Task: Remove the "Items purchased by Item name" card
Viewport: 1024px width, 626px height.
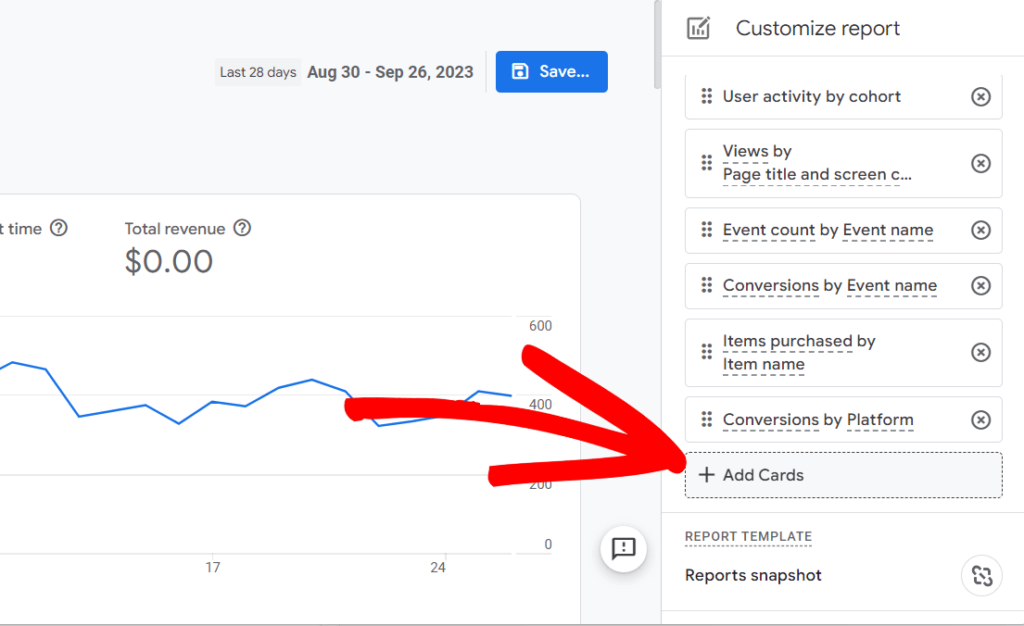Action: [x=981, y=352]
